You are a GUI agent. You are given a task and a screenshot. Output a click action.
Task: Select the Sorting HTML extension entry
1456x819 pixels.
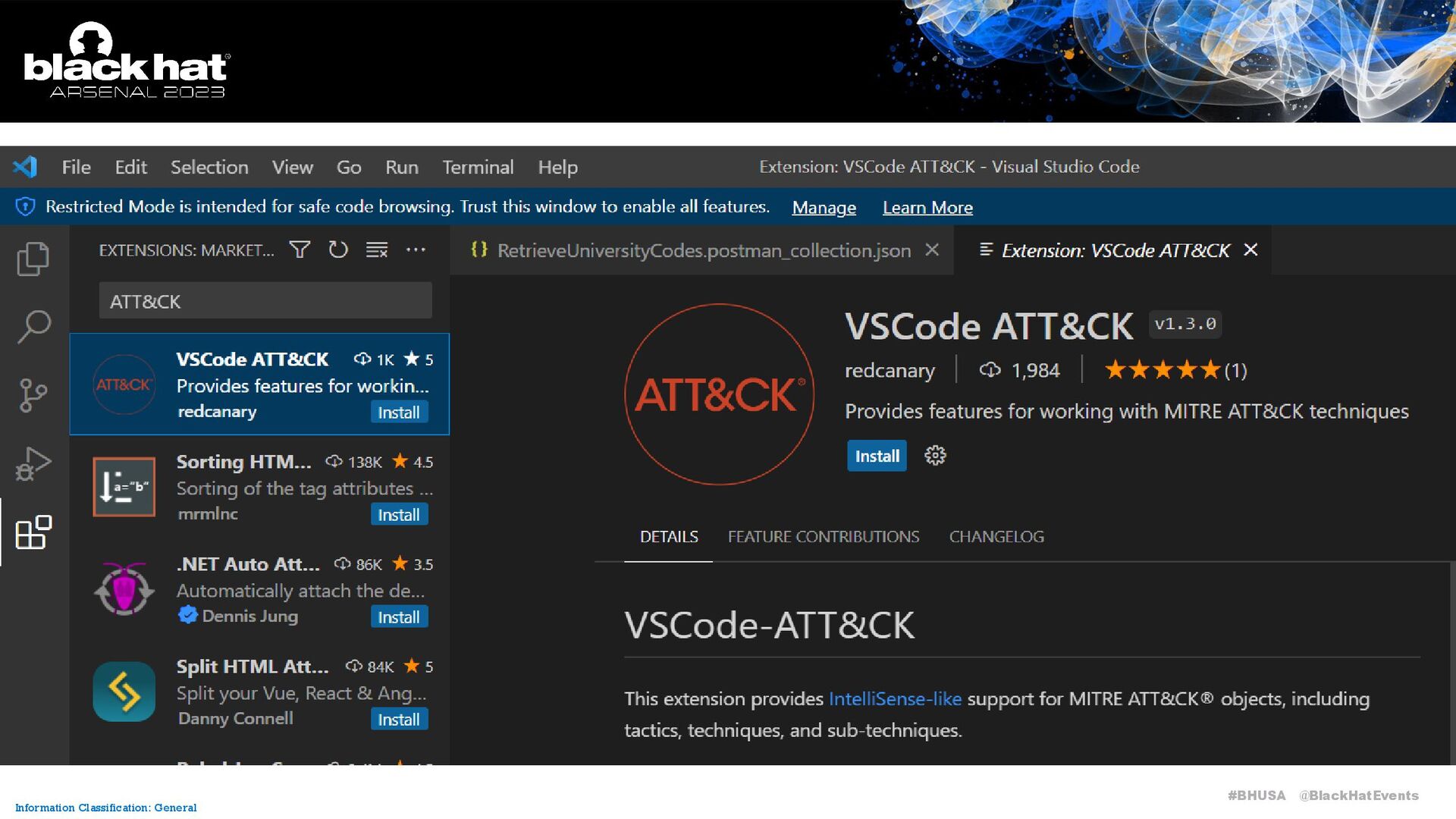point(259,487)
